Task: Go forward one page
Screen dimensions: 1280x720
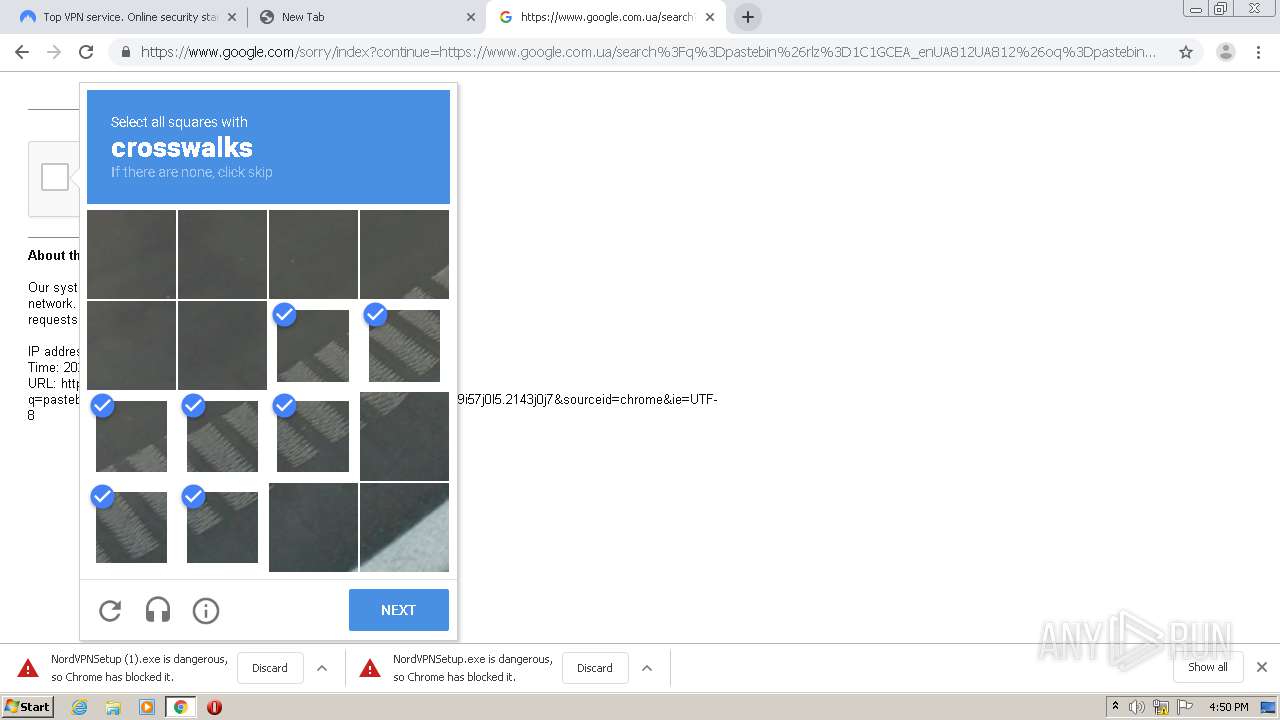Action: [x=54, y=52]
